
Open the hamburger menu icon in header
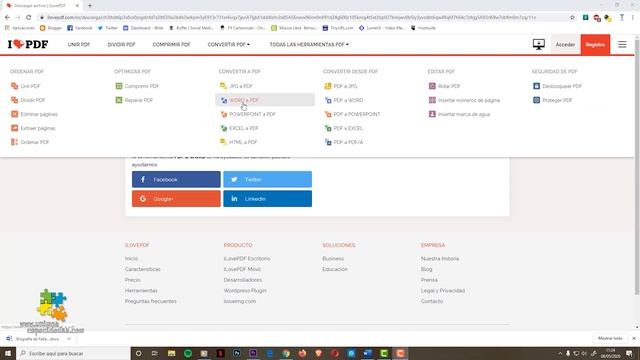(622, 44)
